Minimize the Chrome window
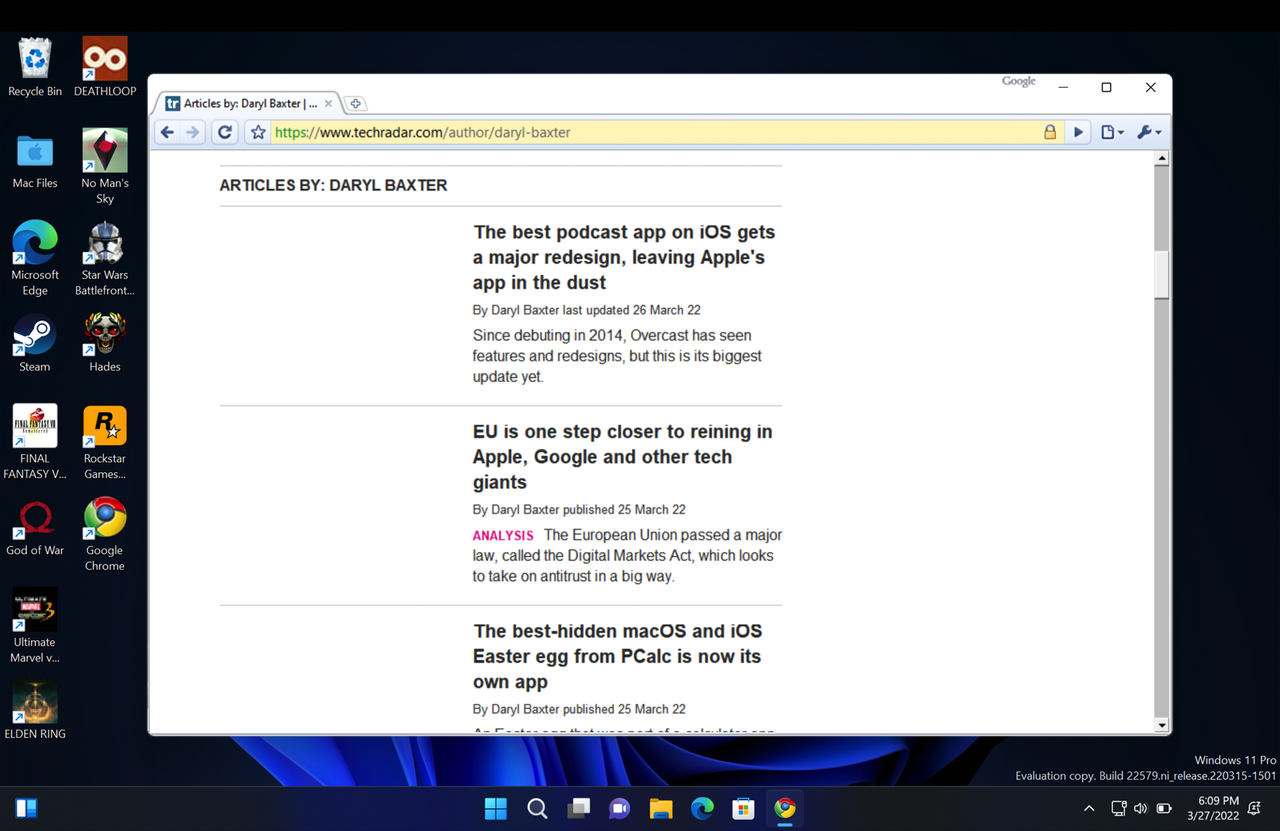 click(x=1063, y=88)
